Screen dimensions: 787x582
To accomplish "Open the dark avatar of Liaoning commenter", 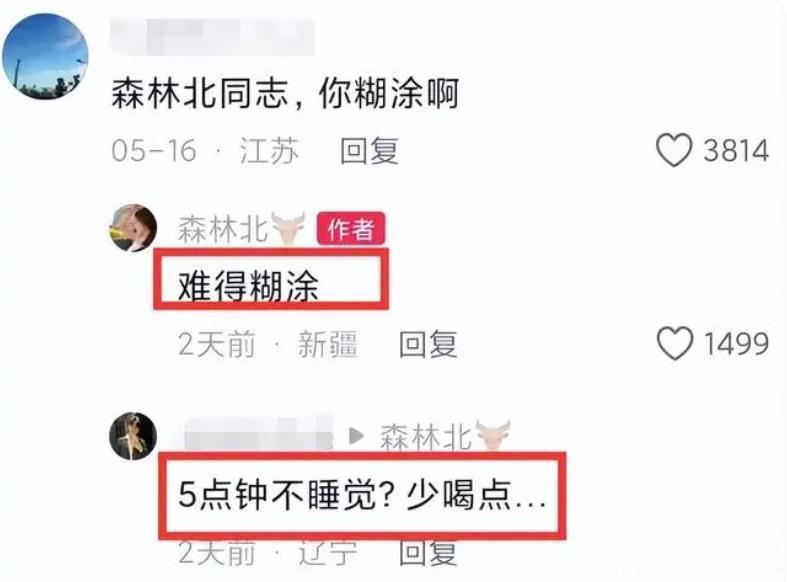I will tap(133, 436).
